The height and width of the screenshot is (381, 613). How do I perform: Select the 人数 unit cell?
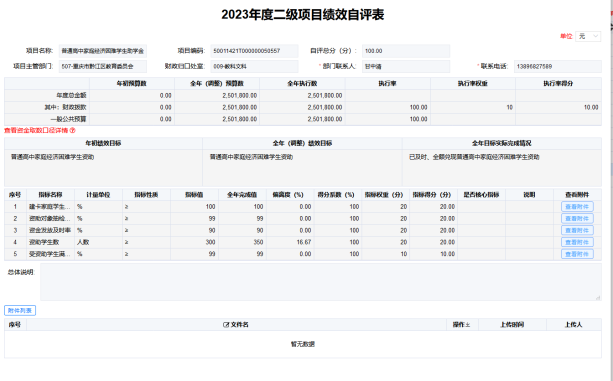(98, 242)
